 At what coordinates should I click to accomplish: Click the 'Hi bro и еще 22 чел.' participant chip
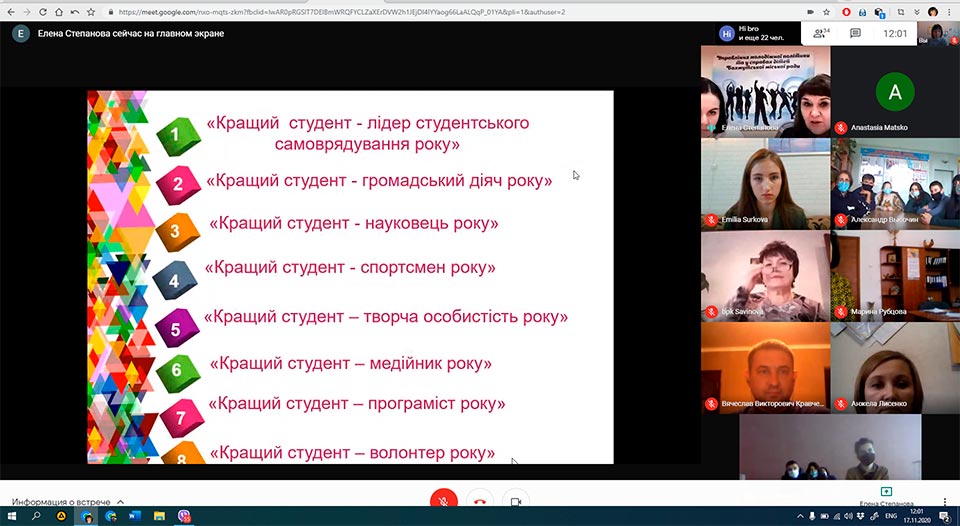[x=758, y=33]
